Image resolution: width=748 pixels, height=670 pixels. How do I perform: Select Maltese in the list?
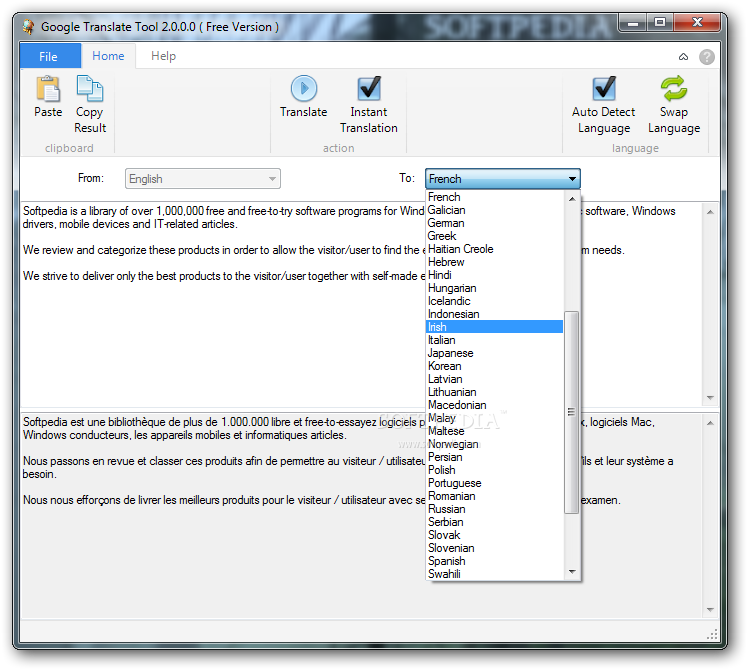[494, 431]
